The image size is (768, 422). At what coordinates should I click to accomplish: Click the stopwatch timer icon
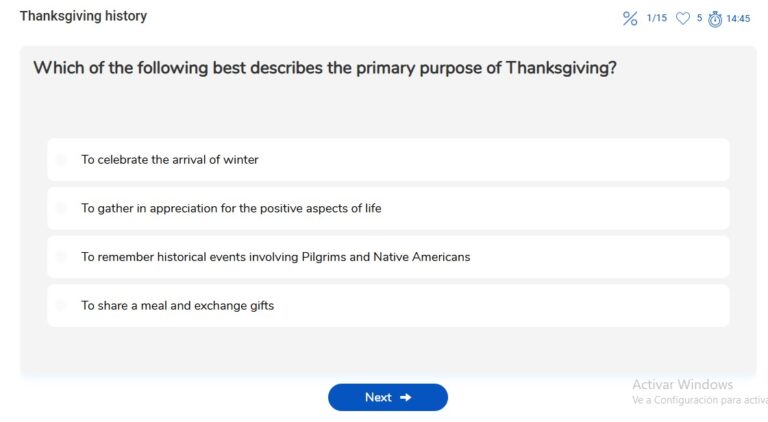tap(715, 19)
